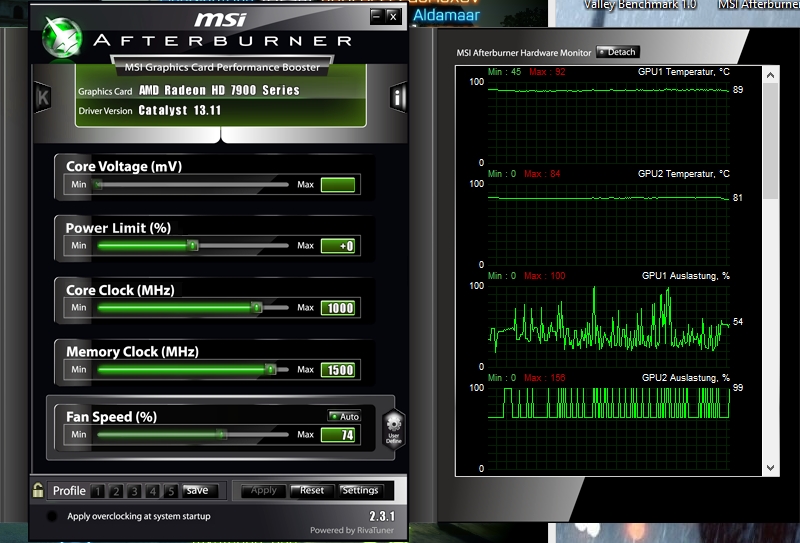Viewport: 800px width, 543px height.
Task: Minimize the Afterburner window
Action: point(377,16)
